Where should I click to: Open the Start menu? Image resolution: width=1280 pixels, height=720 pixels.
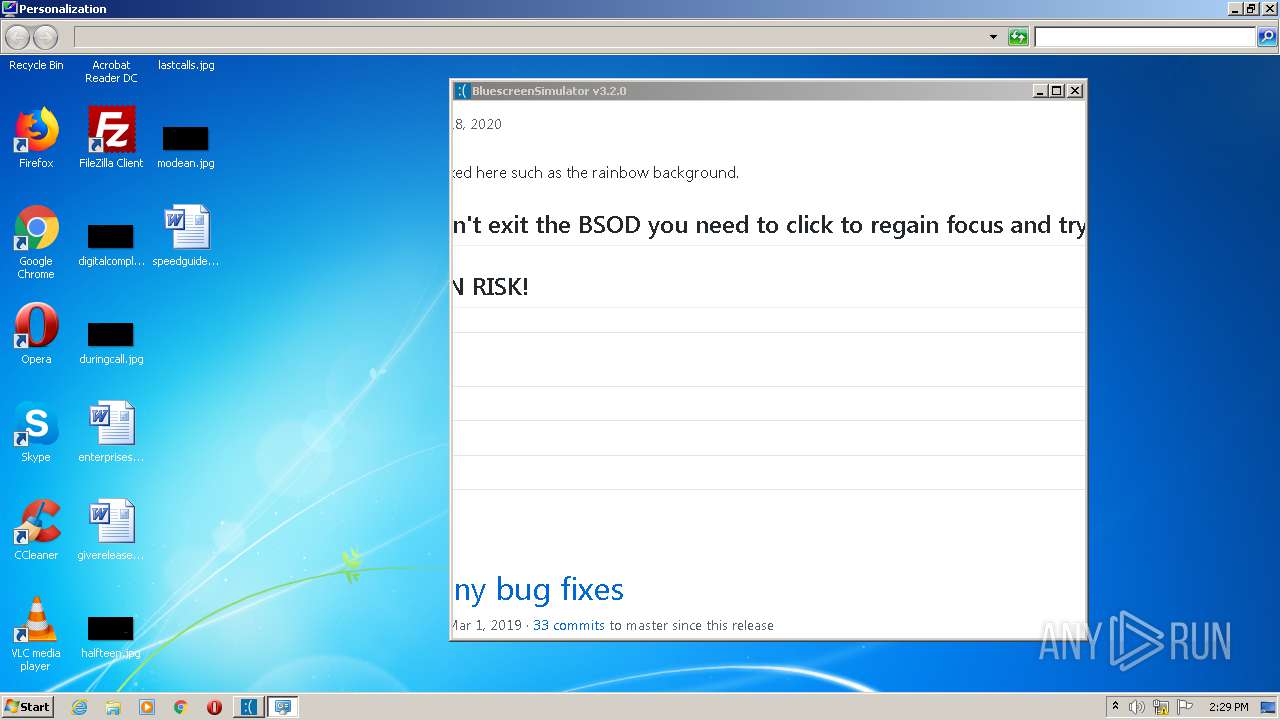click(28, 707)
